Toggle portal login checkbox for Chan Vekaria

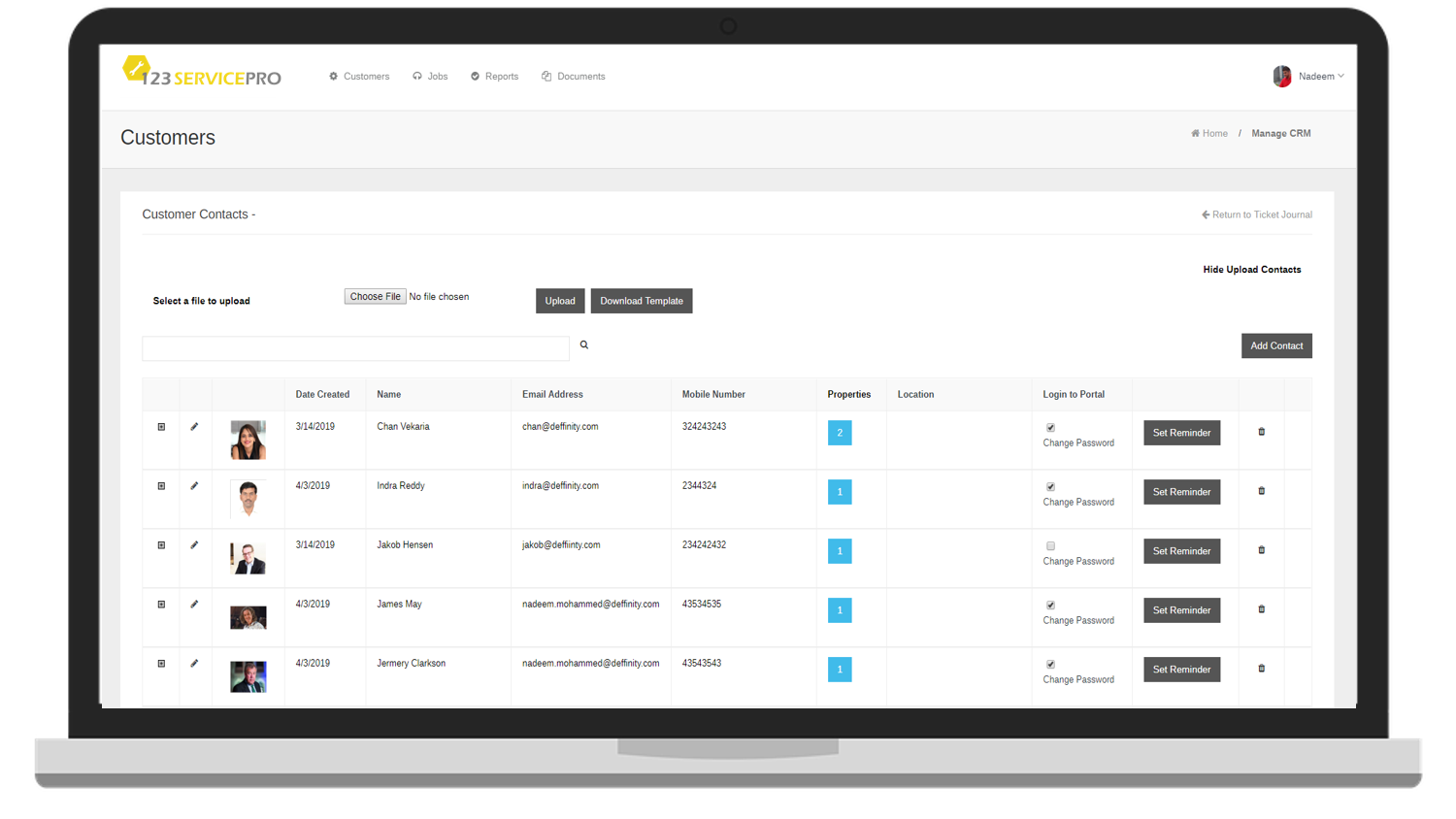1050,428
